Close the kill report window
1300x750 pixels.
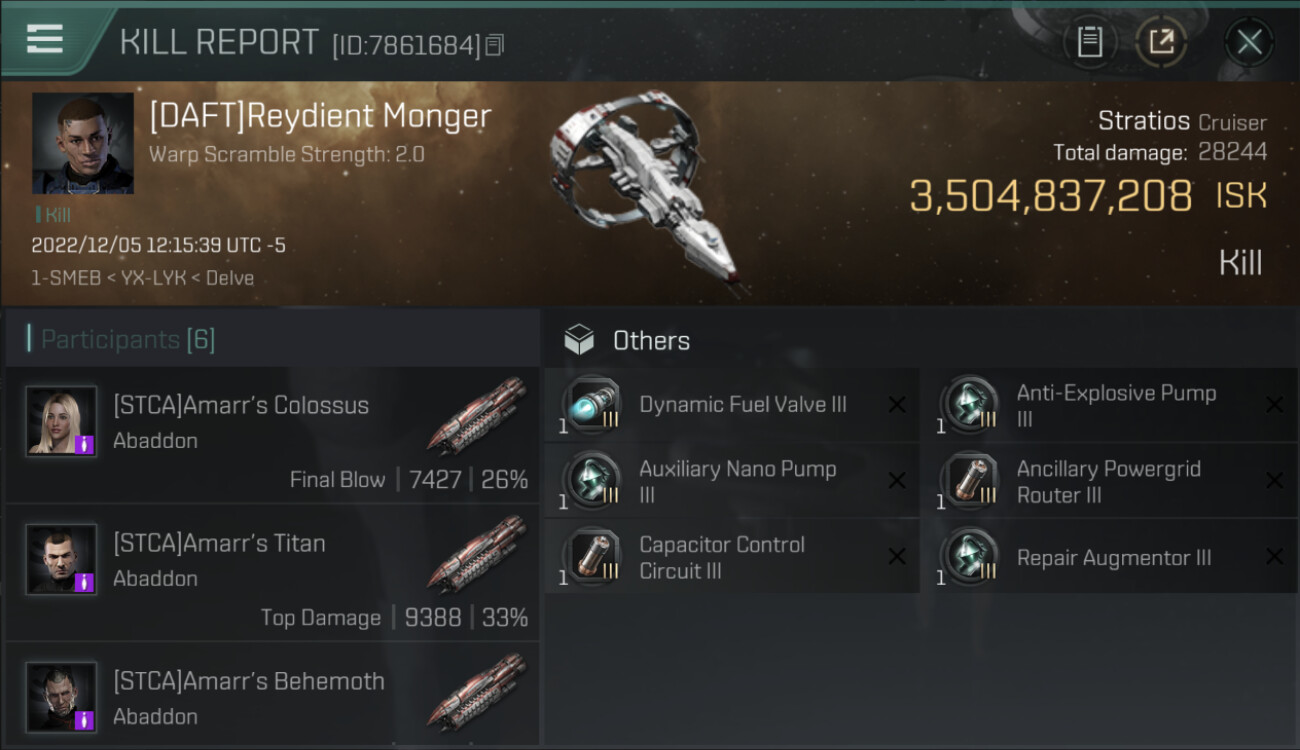click(x=1249, y=42)
